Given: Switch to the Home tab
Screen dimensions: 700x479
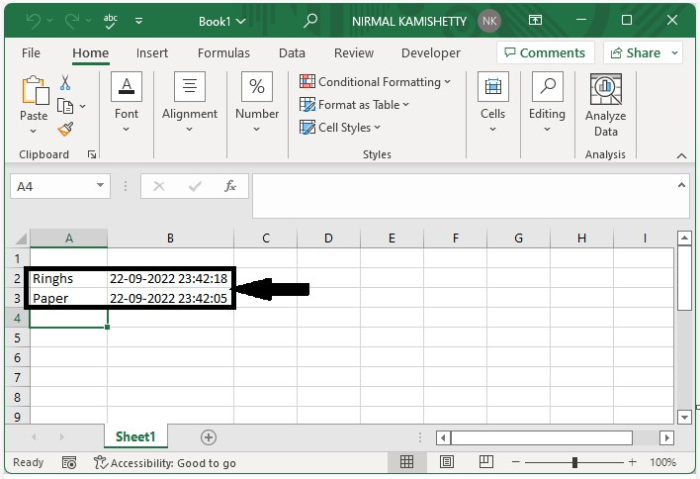Looking at the screenshot, I should 91,53.
